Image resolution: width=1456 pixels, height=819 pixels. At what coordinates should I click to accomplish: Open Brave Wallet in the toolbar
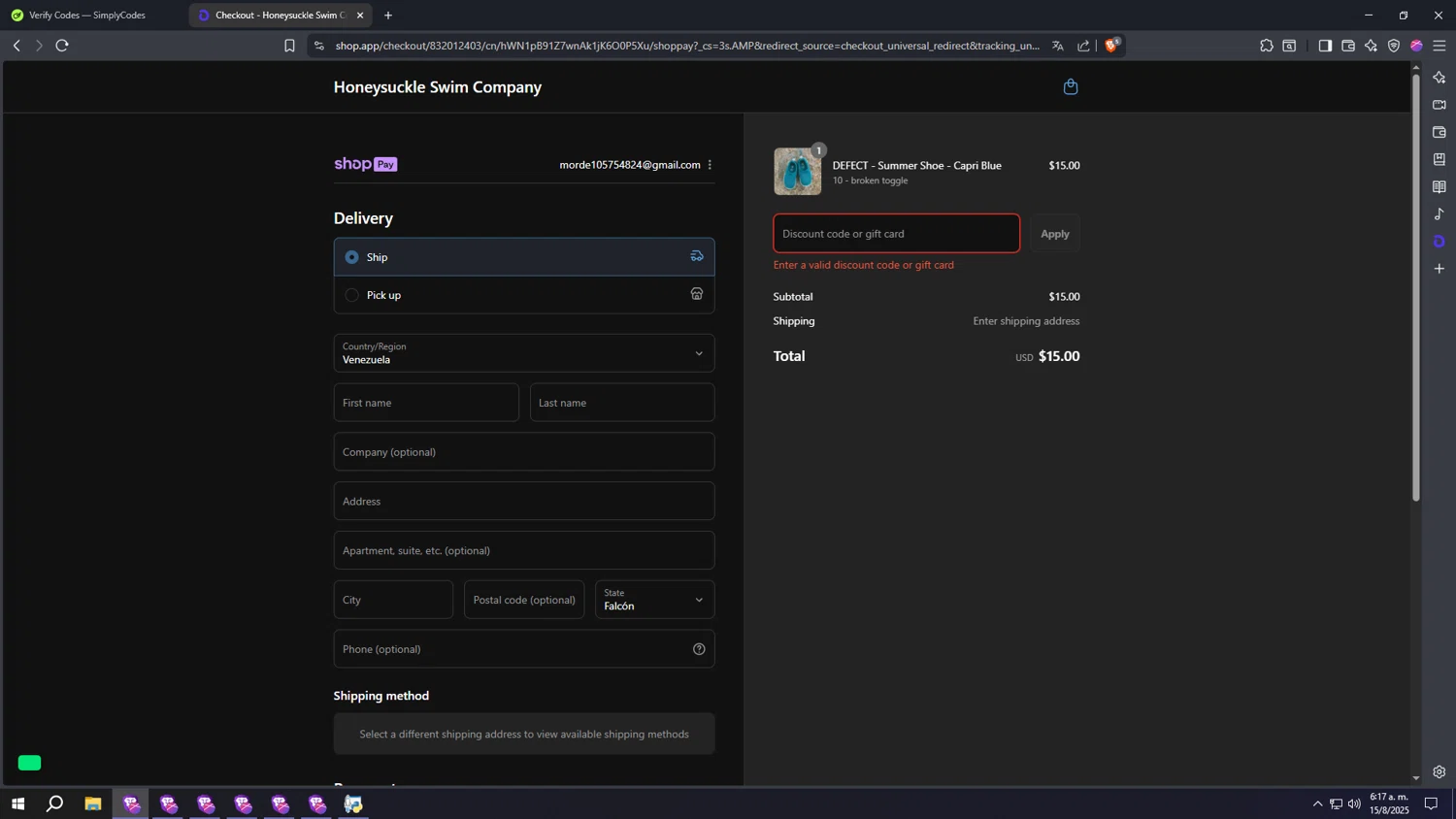[x=1348, y=46]
